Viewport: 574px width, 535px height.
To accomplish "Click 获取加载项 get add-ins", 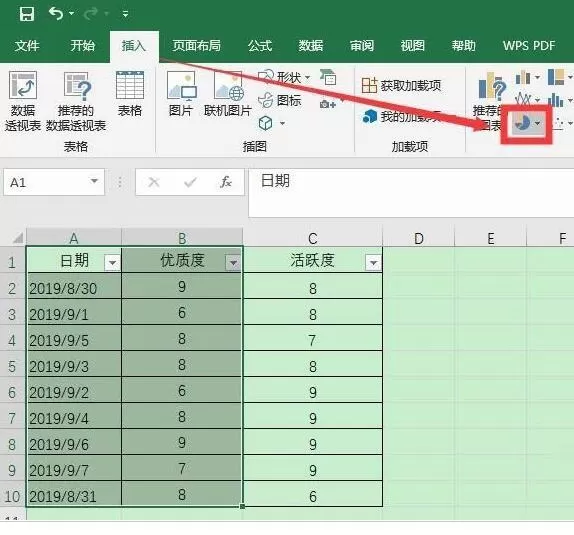I will (401, 86).
